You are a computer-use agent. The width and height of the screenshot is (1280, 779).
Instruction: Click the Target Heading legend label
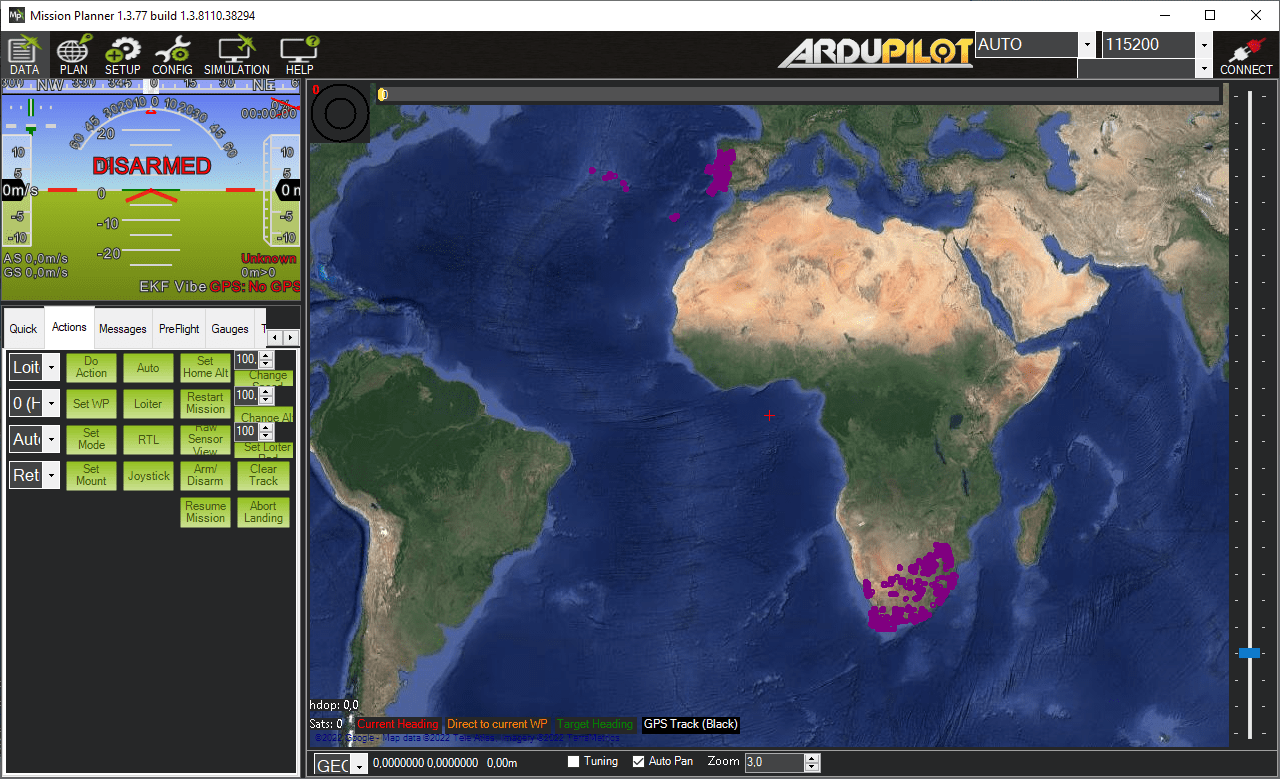pos(595,724)
